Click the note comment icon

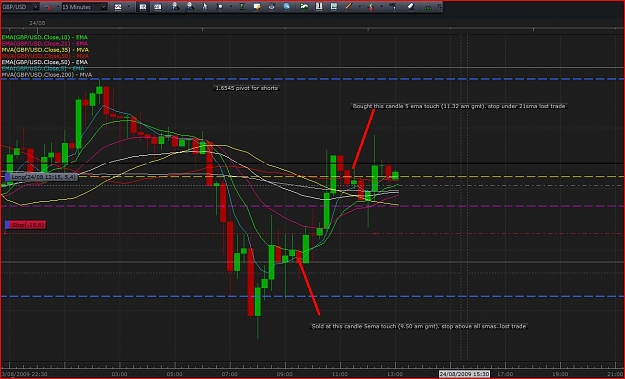point(257,7)
